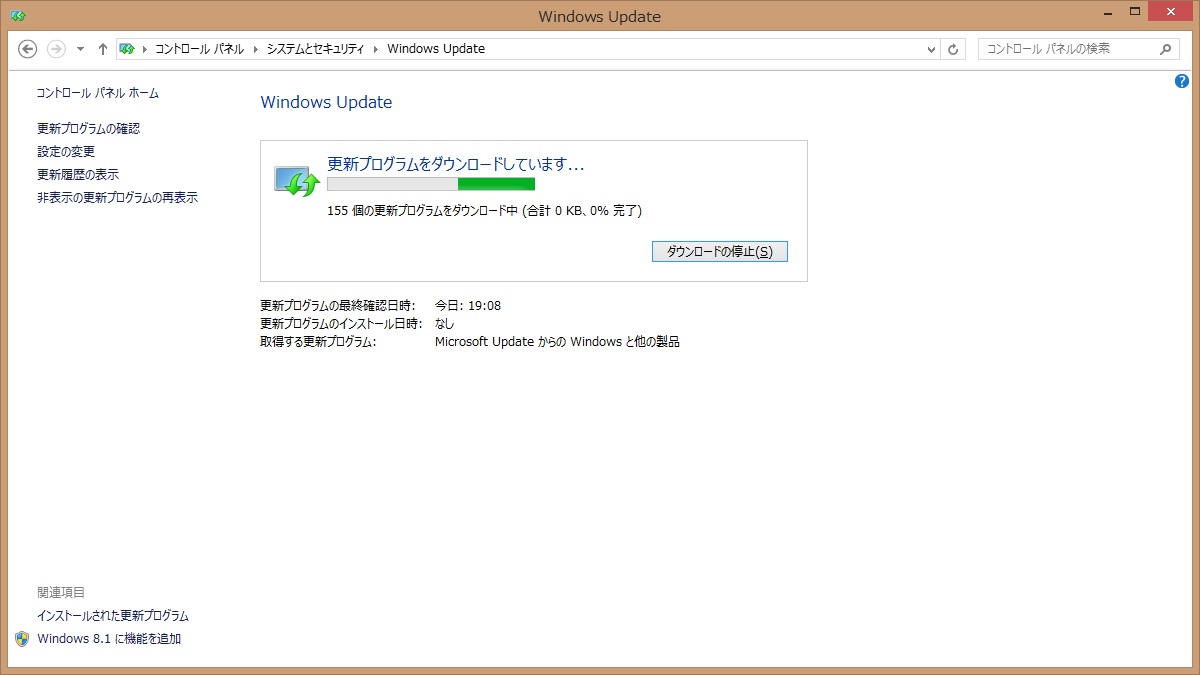Click the shield icon beside Windows 8.1 に機能を追加
The height and width of the screenshot is (675, 1200).
pyautogui.click(x=22, y=639)
